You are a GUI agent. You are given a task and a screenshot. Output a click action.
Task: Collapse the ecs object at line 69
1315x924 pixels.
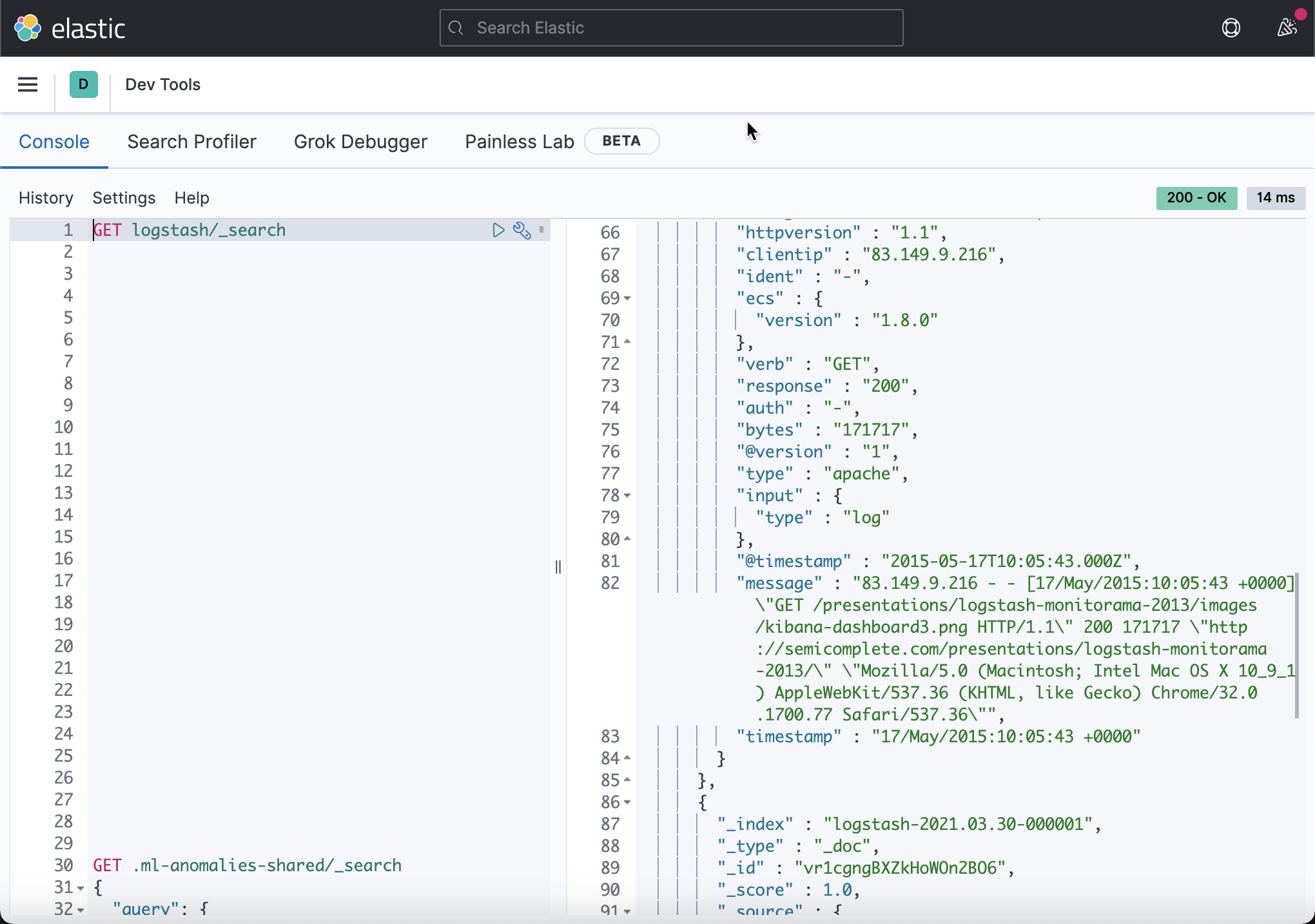coord(627,298)
